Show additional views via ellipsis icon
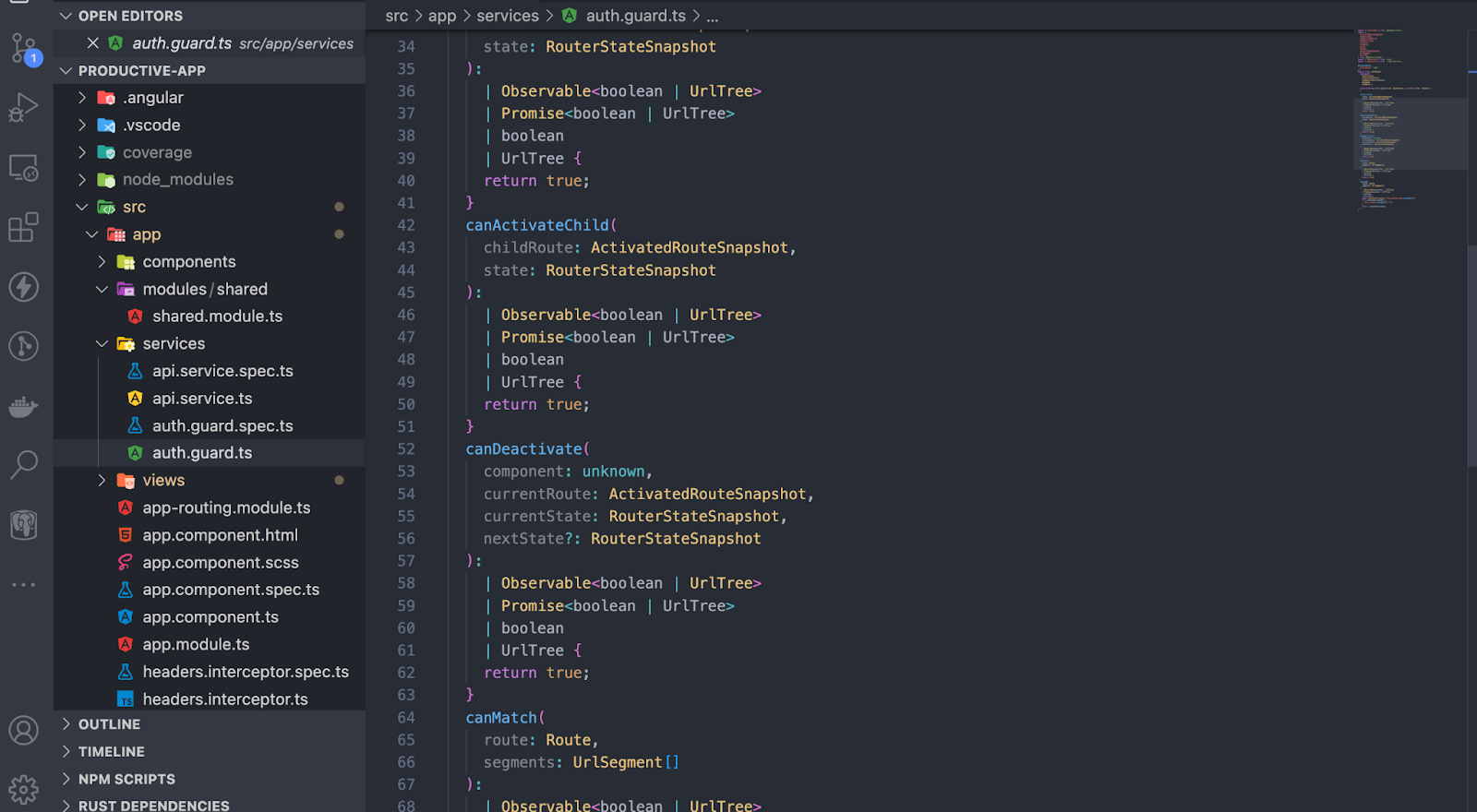 (24, 585)
